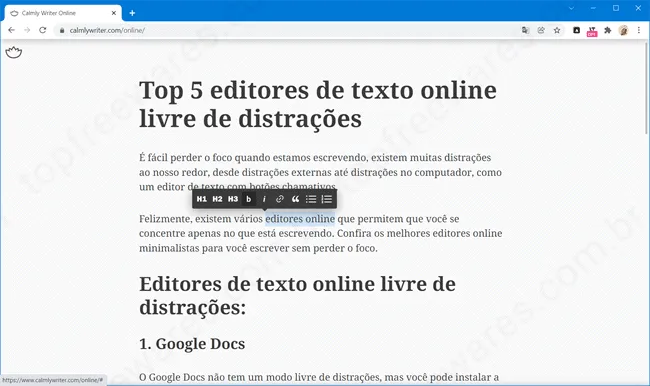Convert selection to a numbered list
650x386 pixels.
click(x=327, y=199)
